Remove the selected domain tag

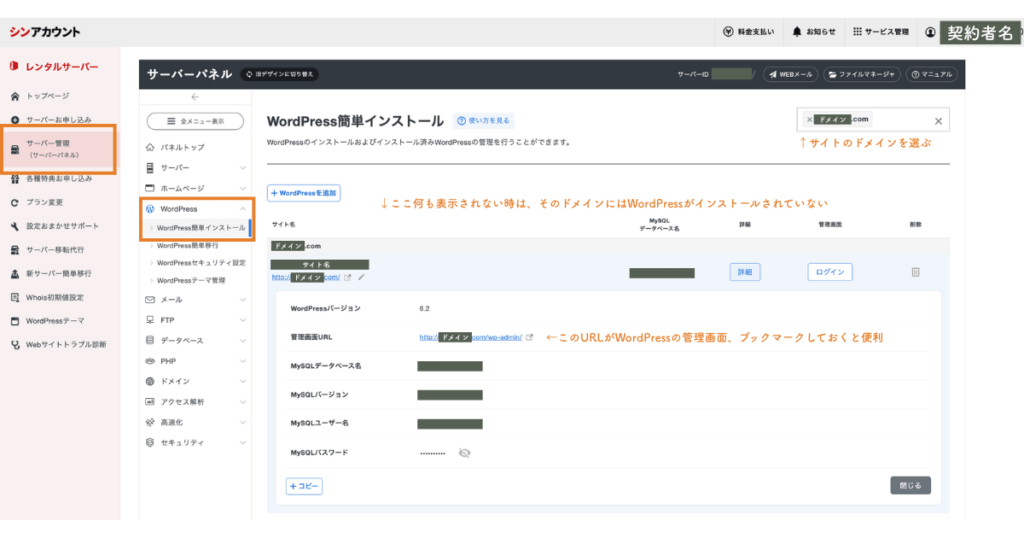click(809, 119)
